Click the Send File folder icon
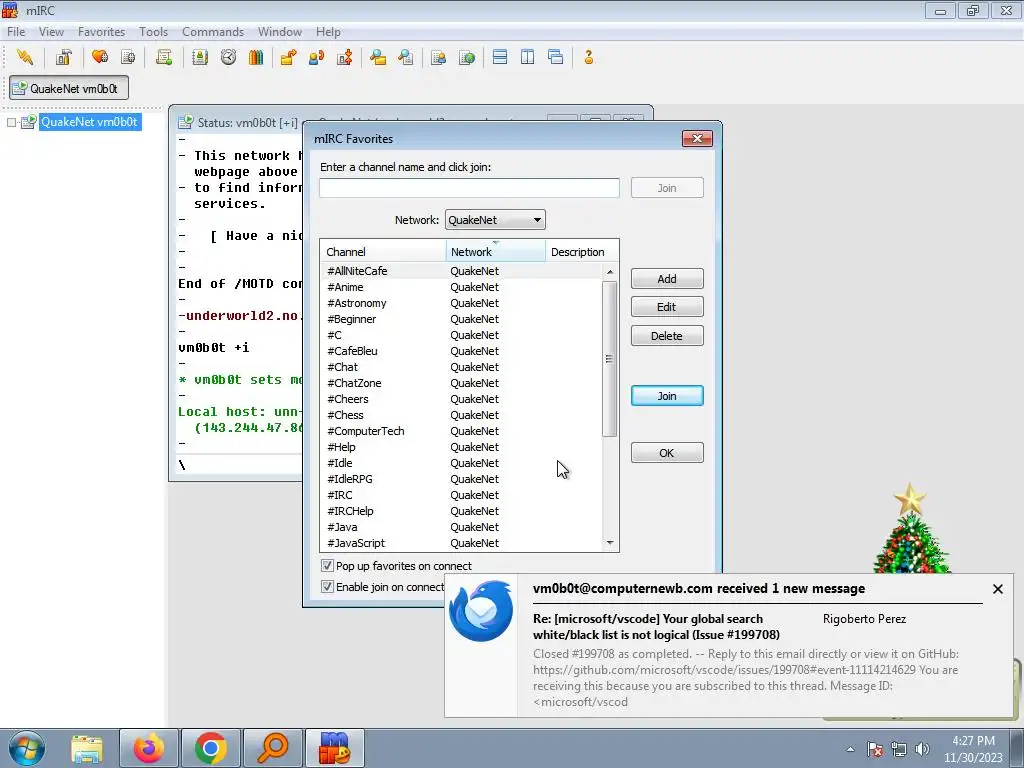This screenshot has width=1024, height=768. pyautogui.click(x=288, y=57)
